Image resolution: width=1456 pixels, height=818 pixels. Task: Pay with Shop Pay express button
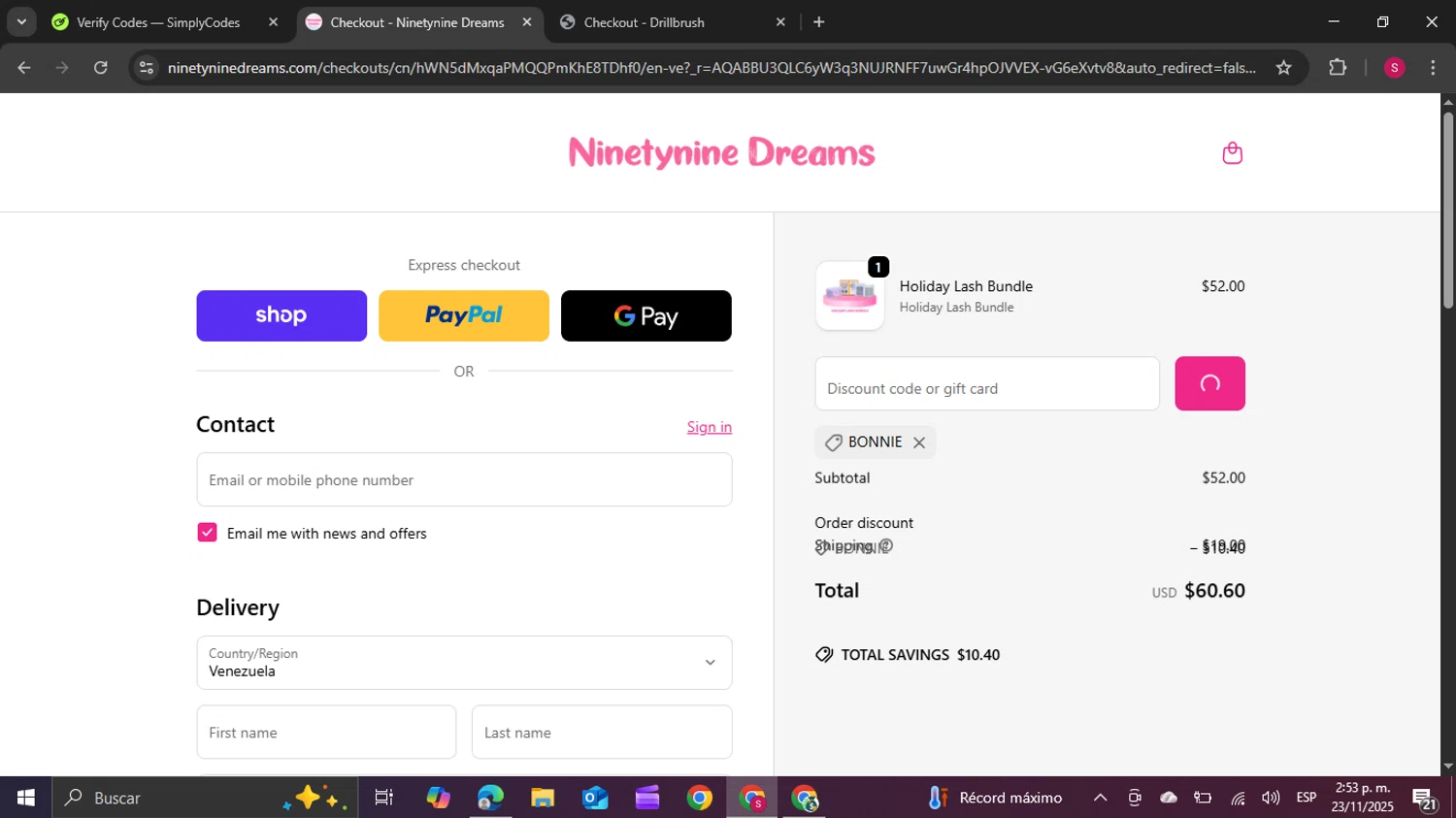tap(281, 316)
